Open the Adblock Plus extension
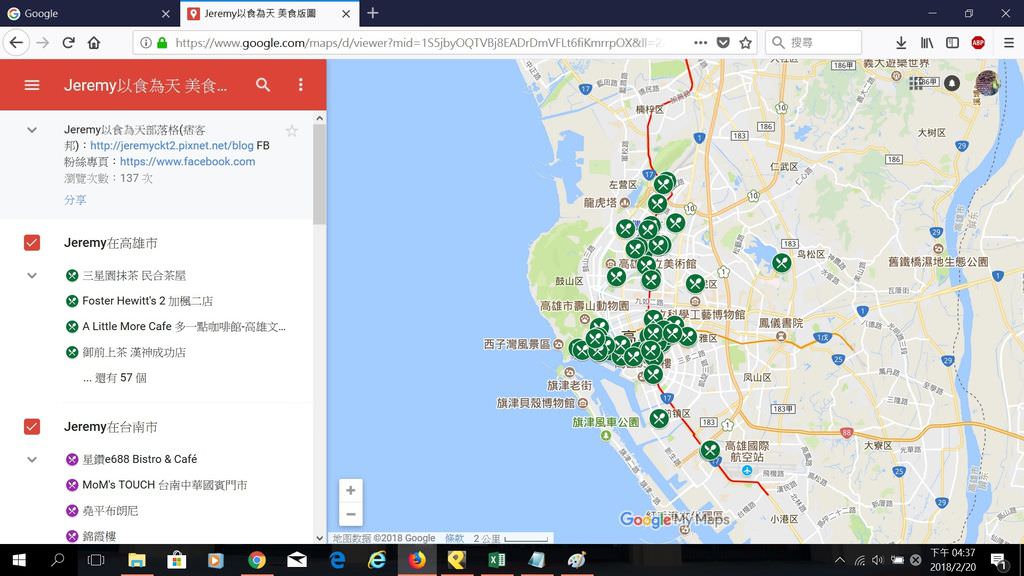Image resolution: width=1024 pixels, height=576 pixels. click(x=978, y=42)
